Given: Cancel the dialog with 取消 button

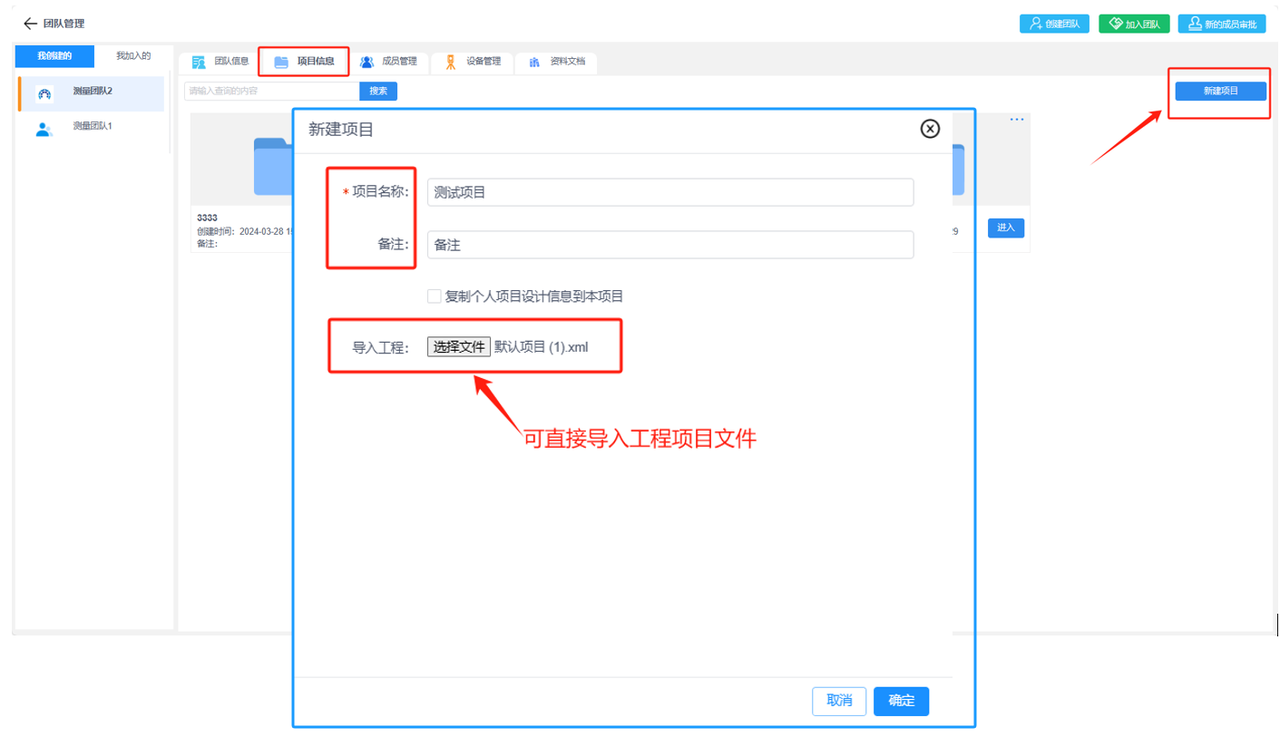Looking at the screenshot, I should click(x=839, y=701).
